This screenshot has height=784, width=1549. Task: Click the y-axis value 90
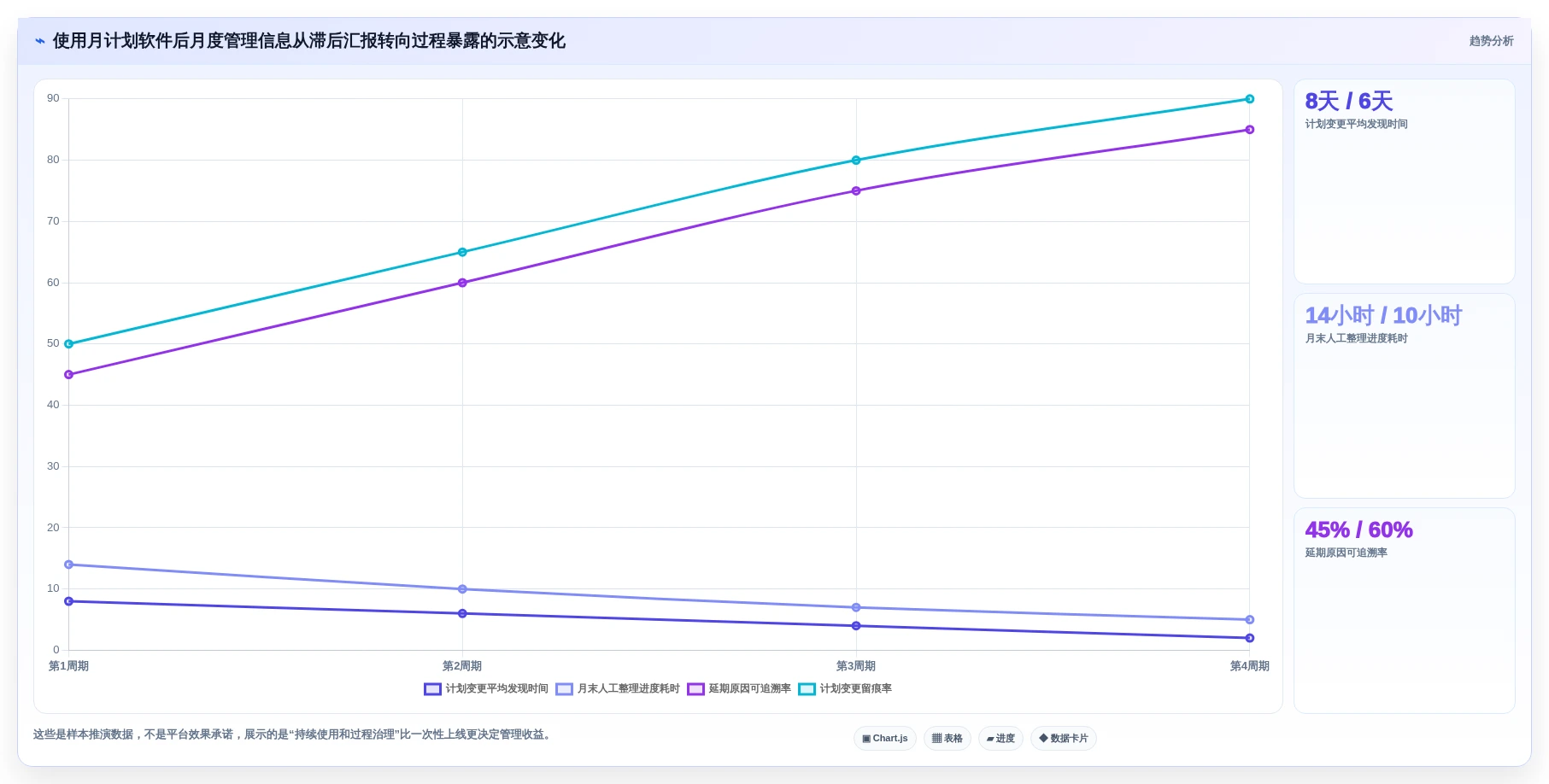click(x=53, y=98)
